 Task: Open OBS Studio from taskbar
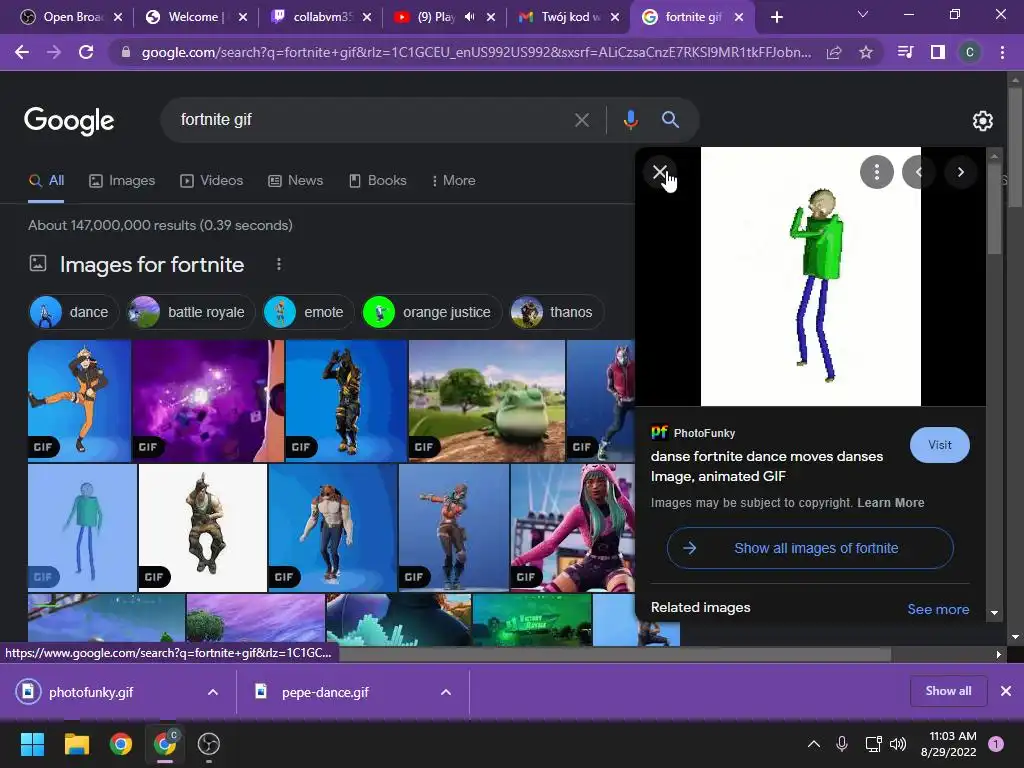pos(208,744)
